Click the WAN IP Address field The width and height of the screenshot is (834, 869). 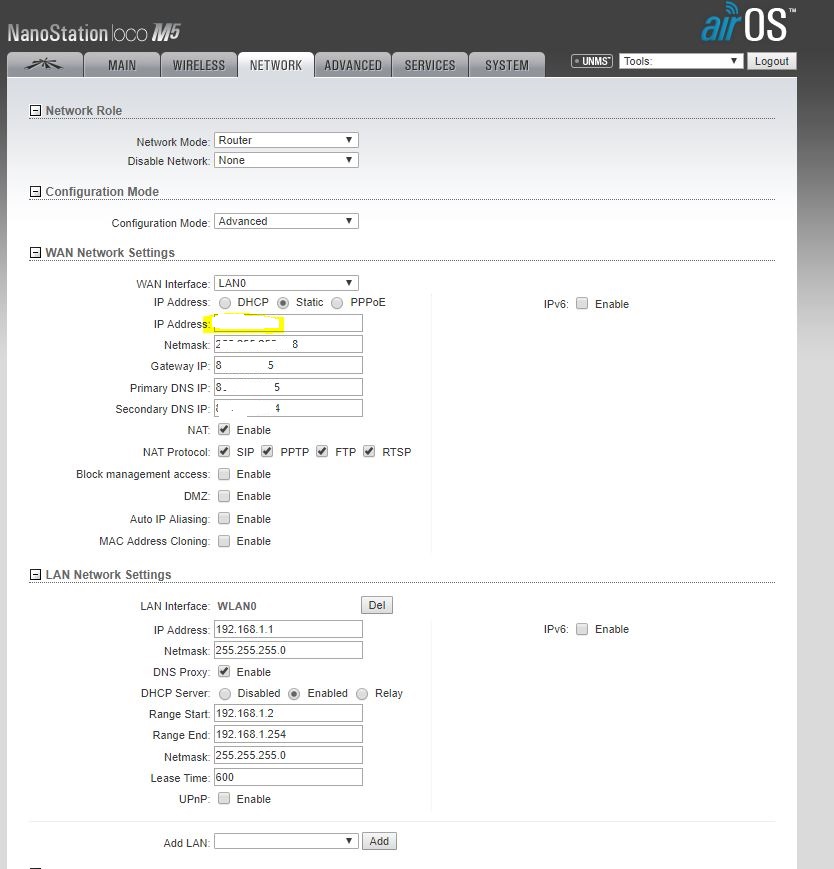288,323
